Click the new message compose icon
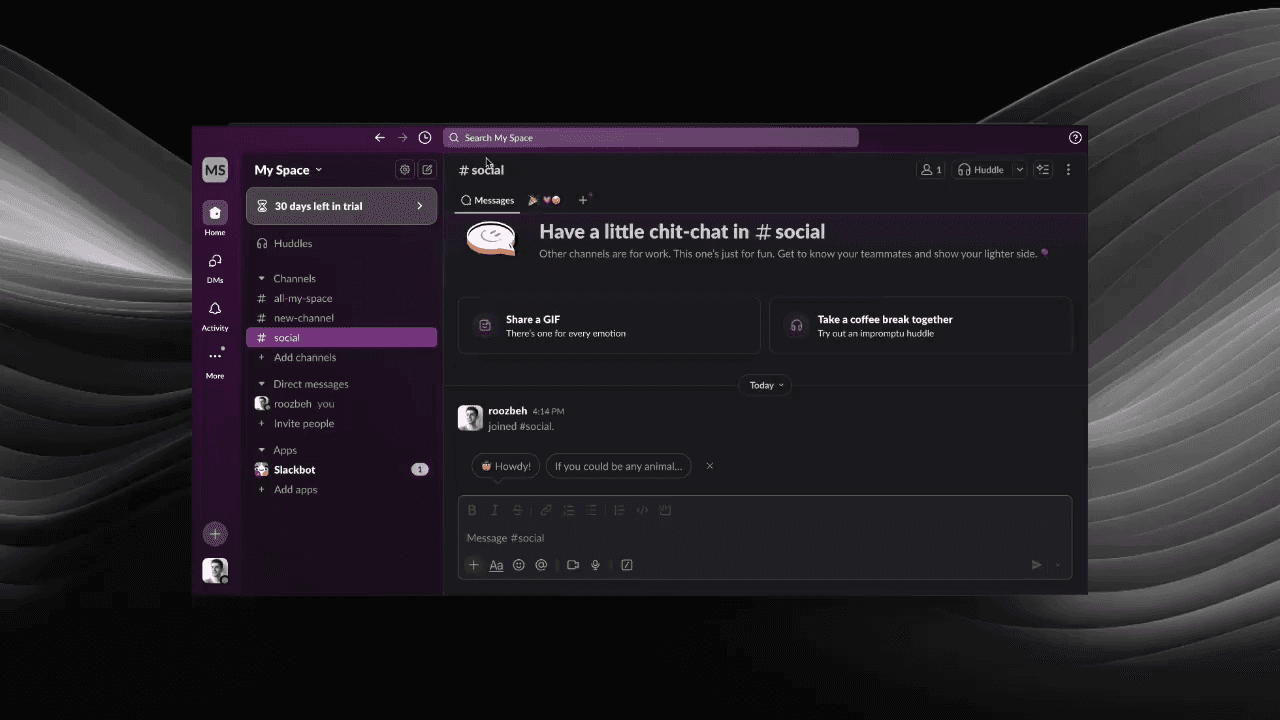 tap(427, 170)
